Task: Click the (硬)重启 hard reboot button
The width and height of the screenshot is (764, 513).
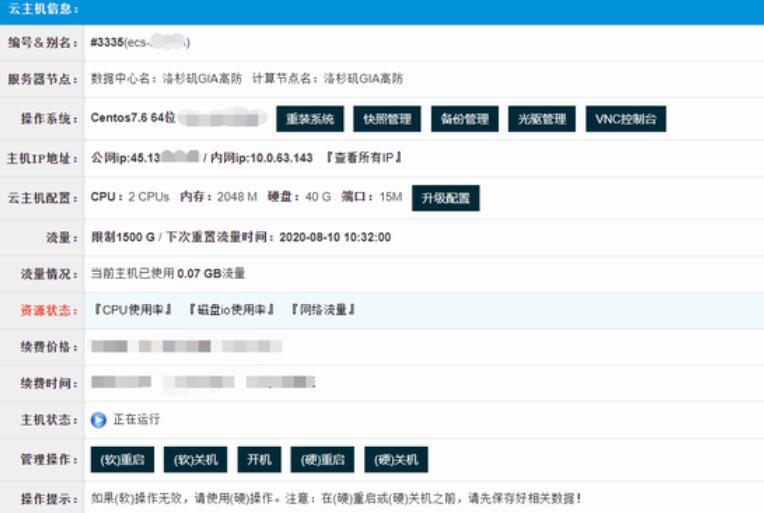Action: coord(323,459)
